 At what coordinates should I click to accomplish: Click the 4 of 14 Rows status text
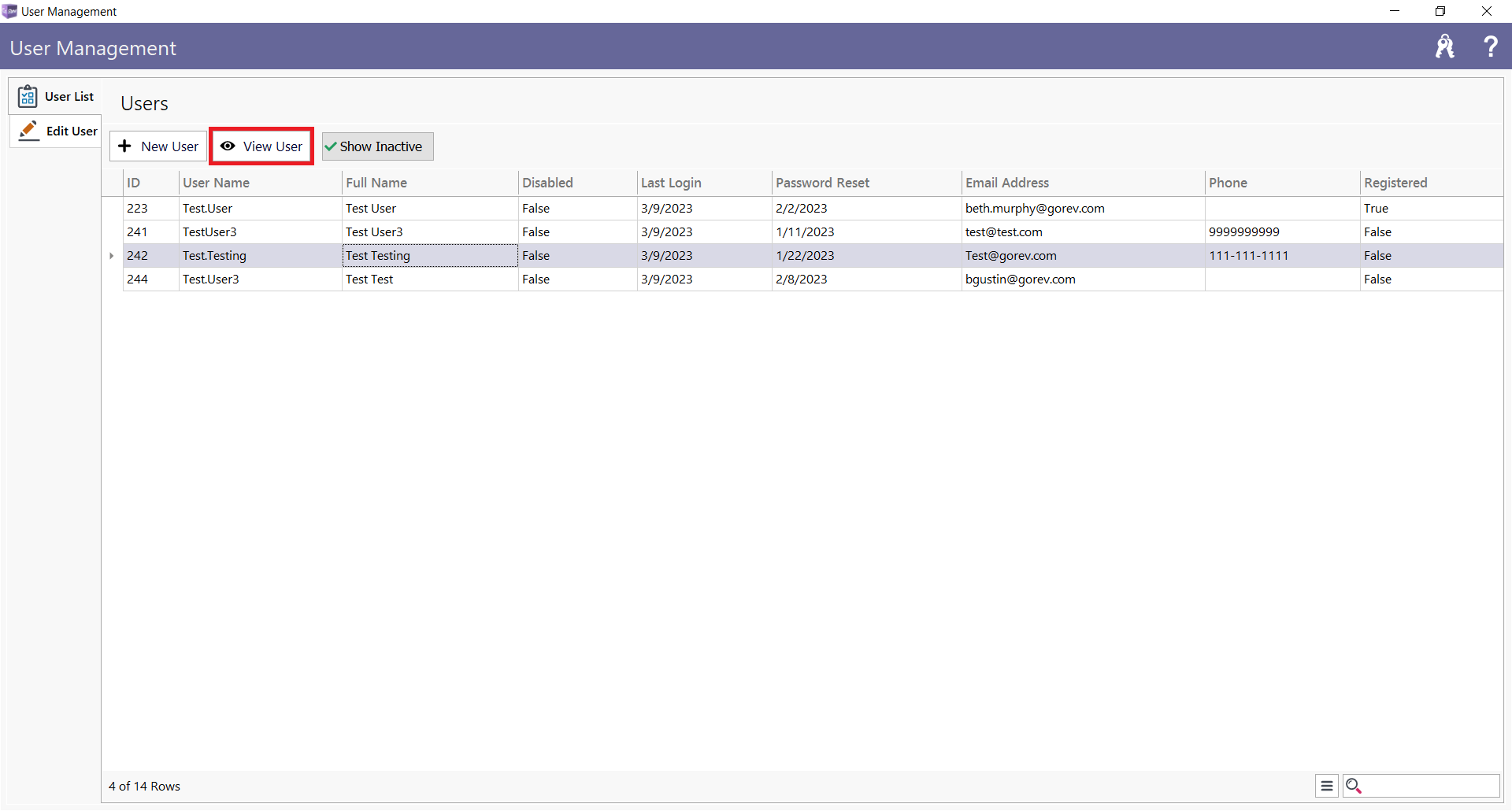tap(144, 787)
